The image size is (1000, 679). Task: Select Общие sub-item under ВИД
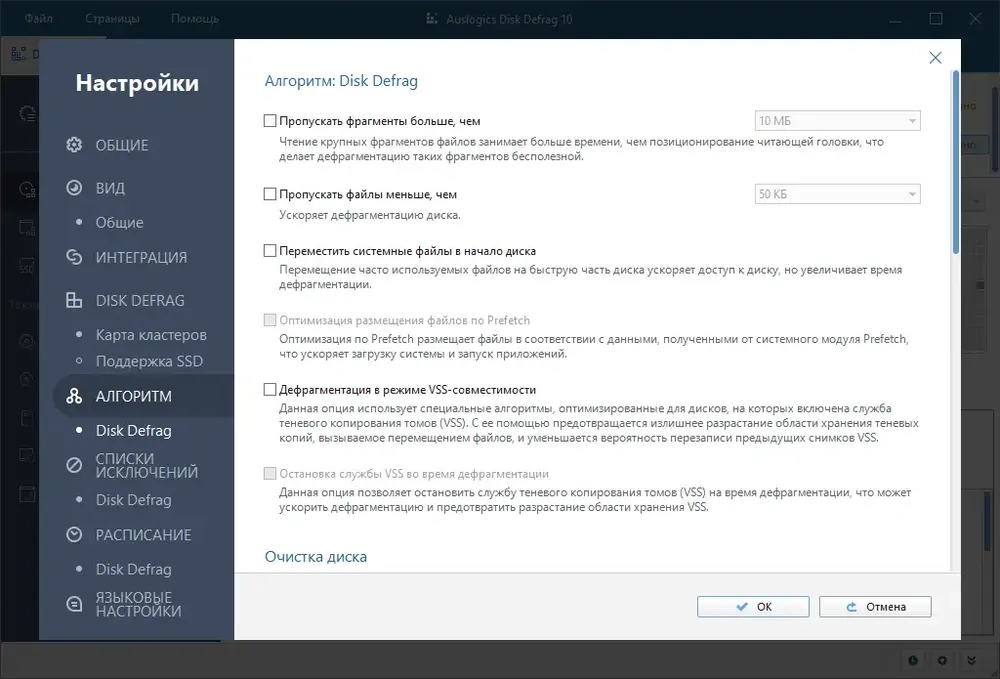click(x=119, y=223)
